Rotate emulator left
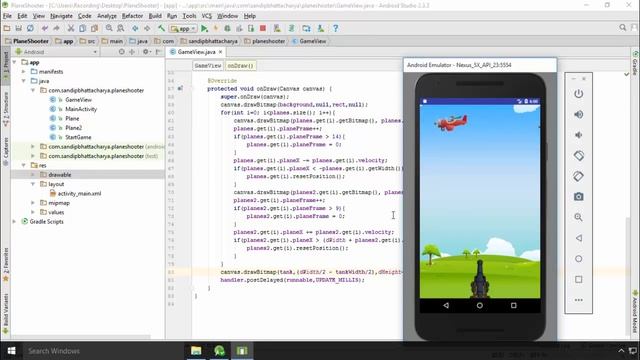The image size is (640, 360). tap(578, 156)
